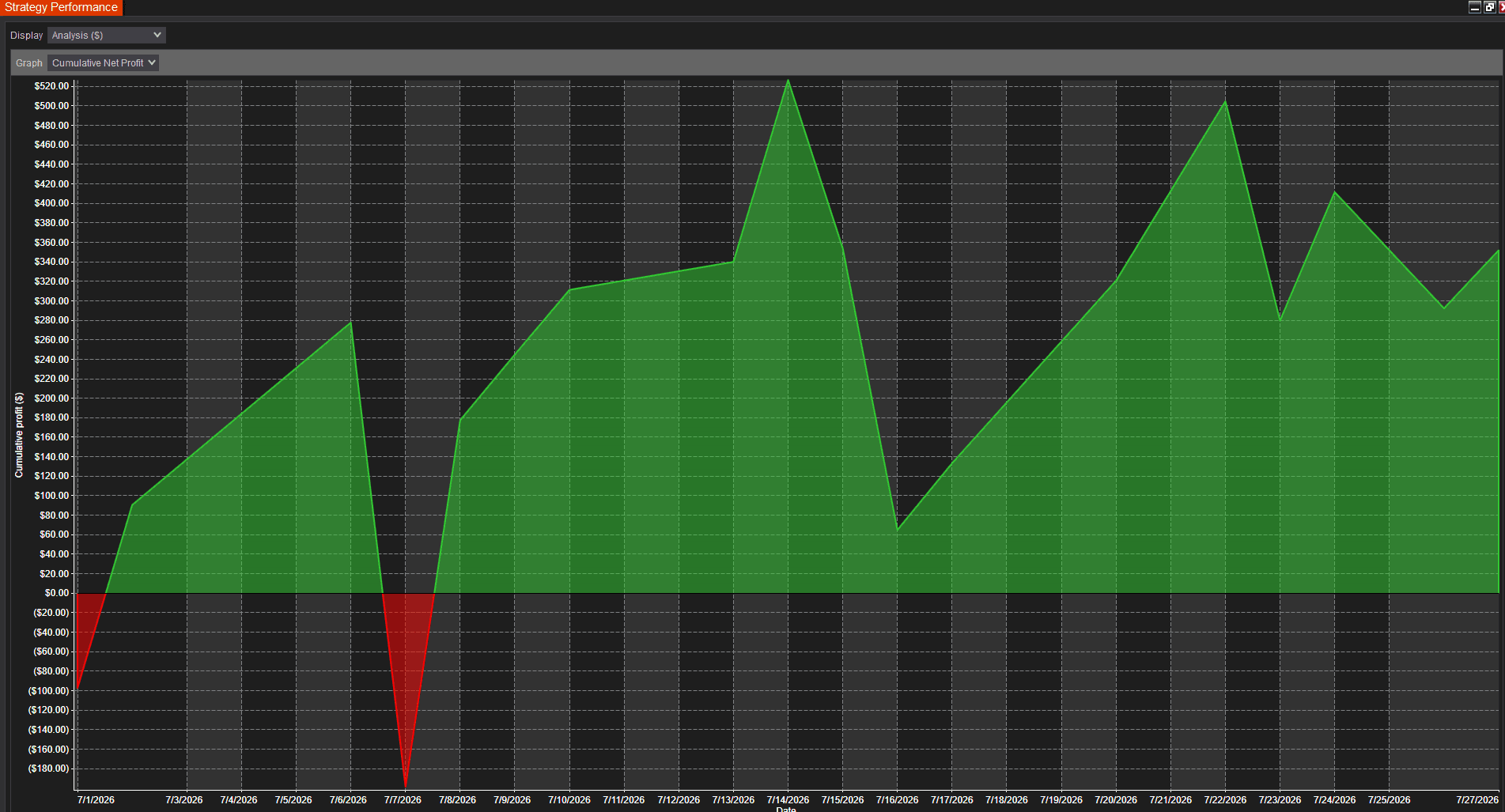Click the $520.00 y-axis label

click(x=51, y=86)
